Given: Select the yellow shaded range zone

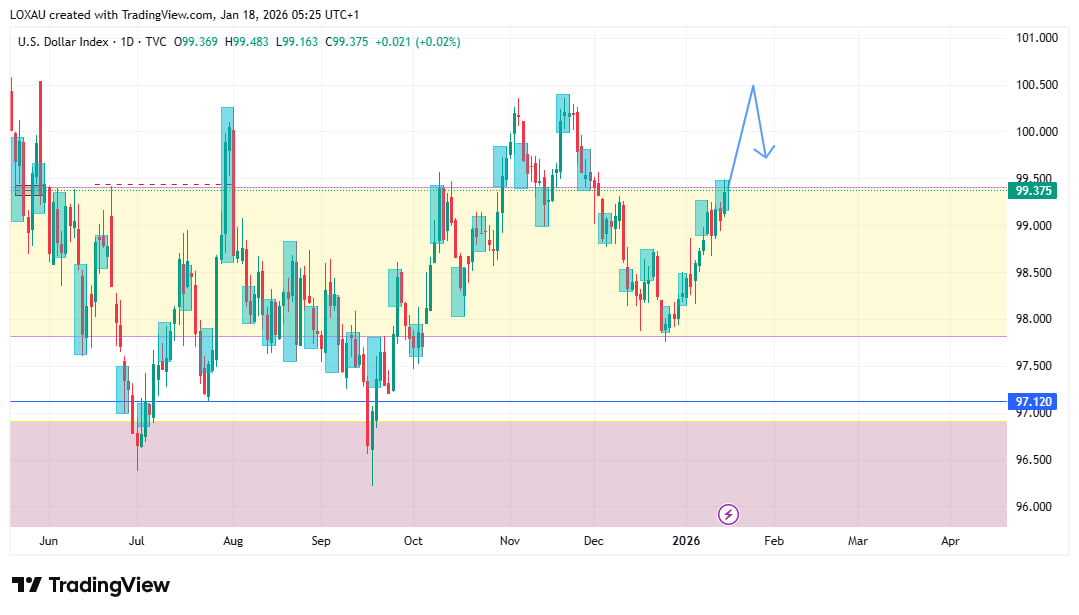Looking at the screenshot, I should pyautogui.click(x=550, y=290).
